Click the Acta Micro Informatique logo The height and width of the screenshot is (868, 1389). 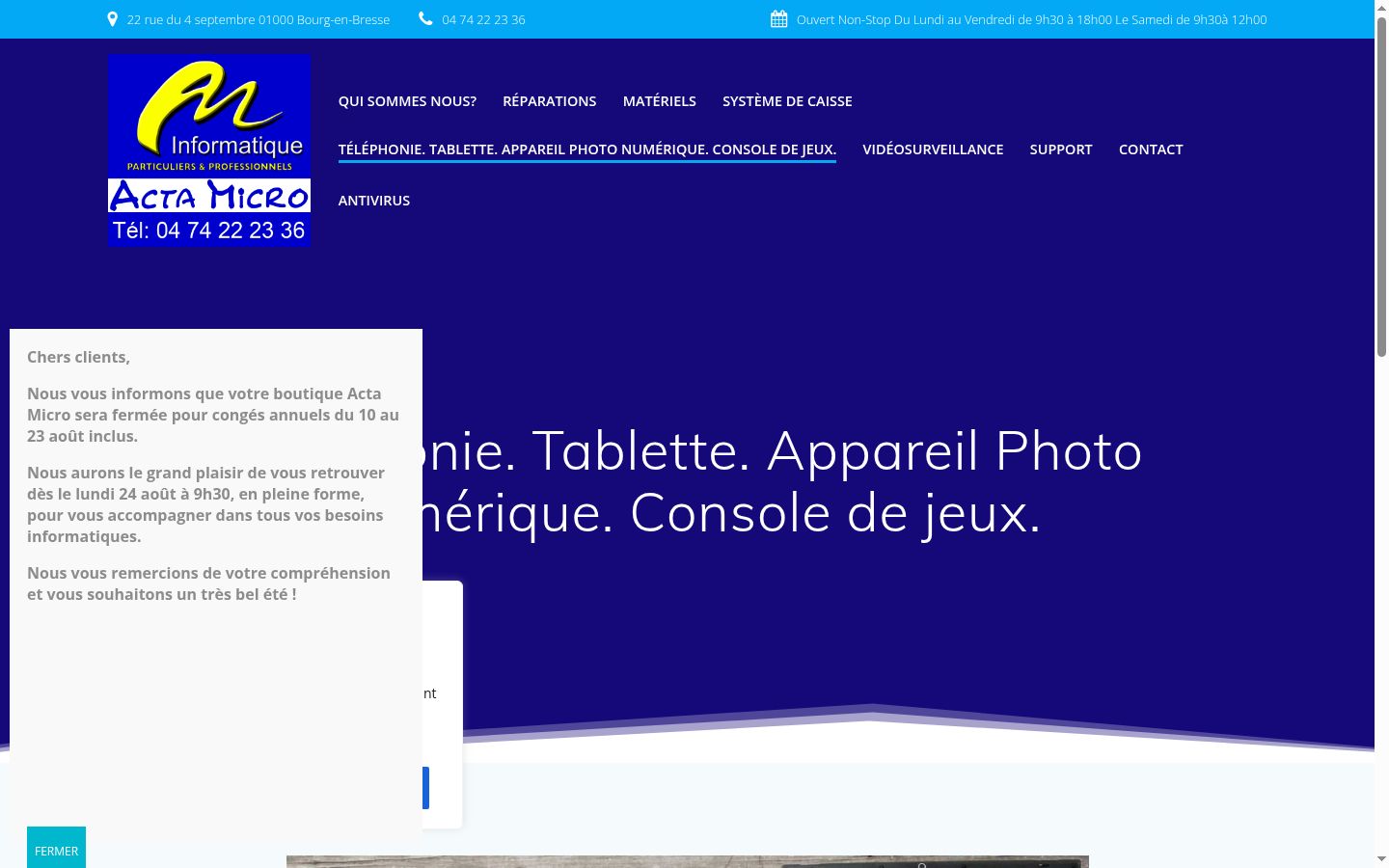click(209, 150)
